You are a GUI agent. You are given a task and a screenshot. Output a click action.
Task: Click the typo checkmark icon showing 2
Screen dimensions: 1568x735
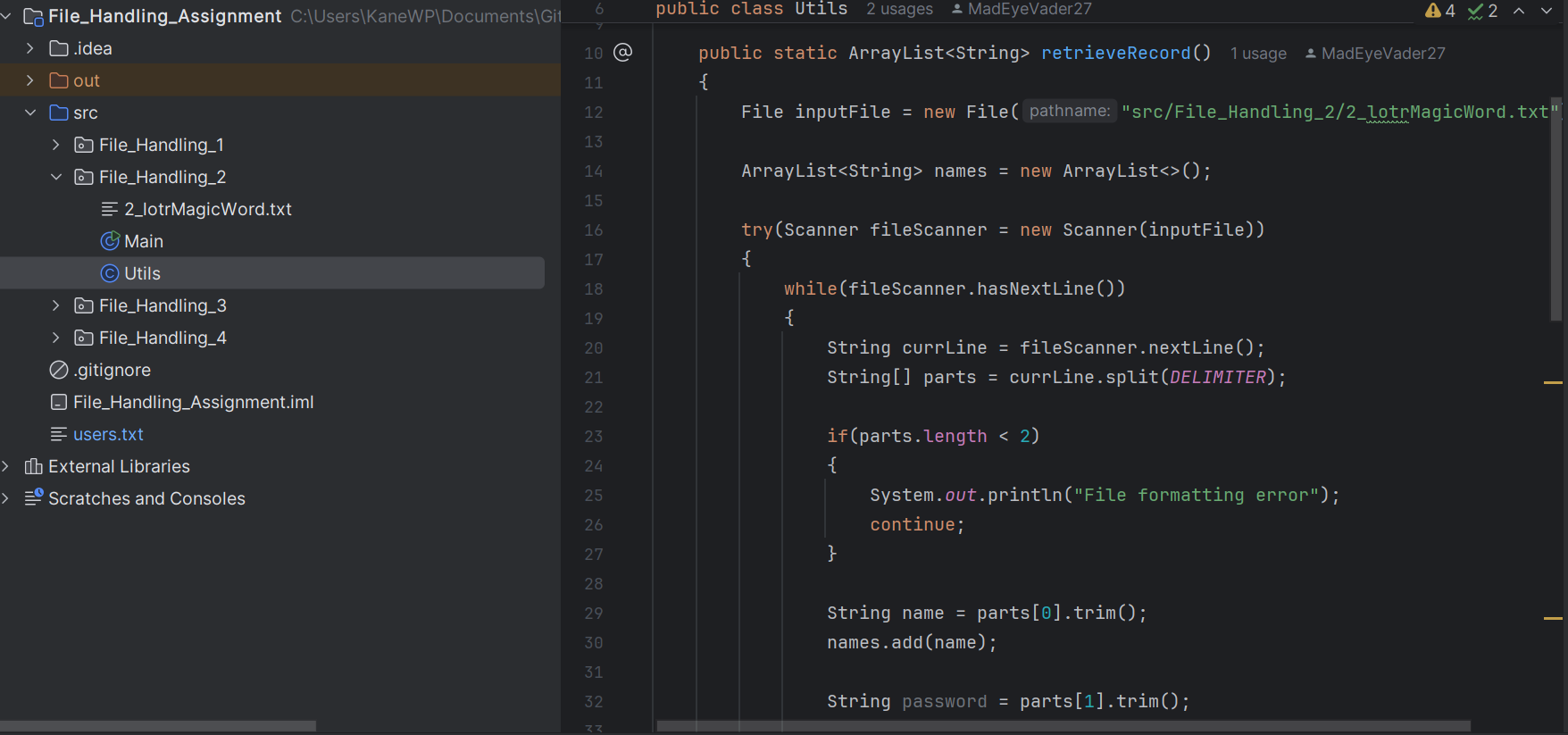pyautogui.click(x=1475, y=11)
